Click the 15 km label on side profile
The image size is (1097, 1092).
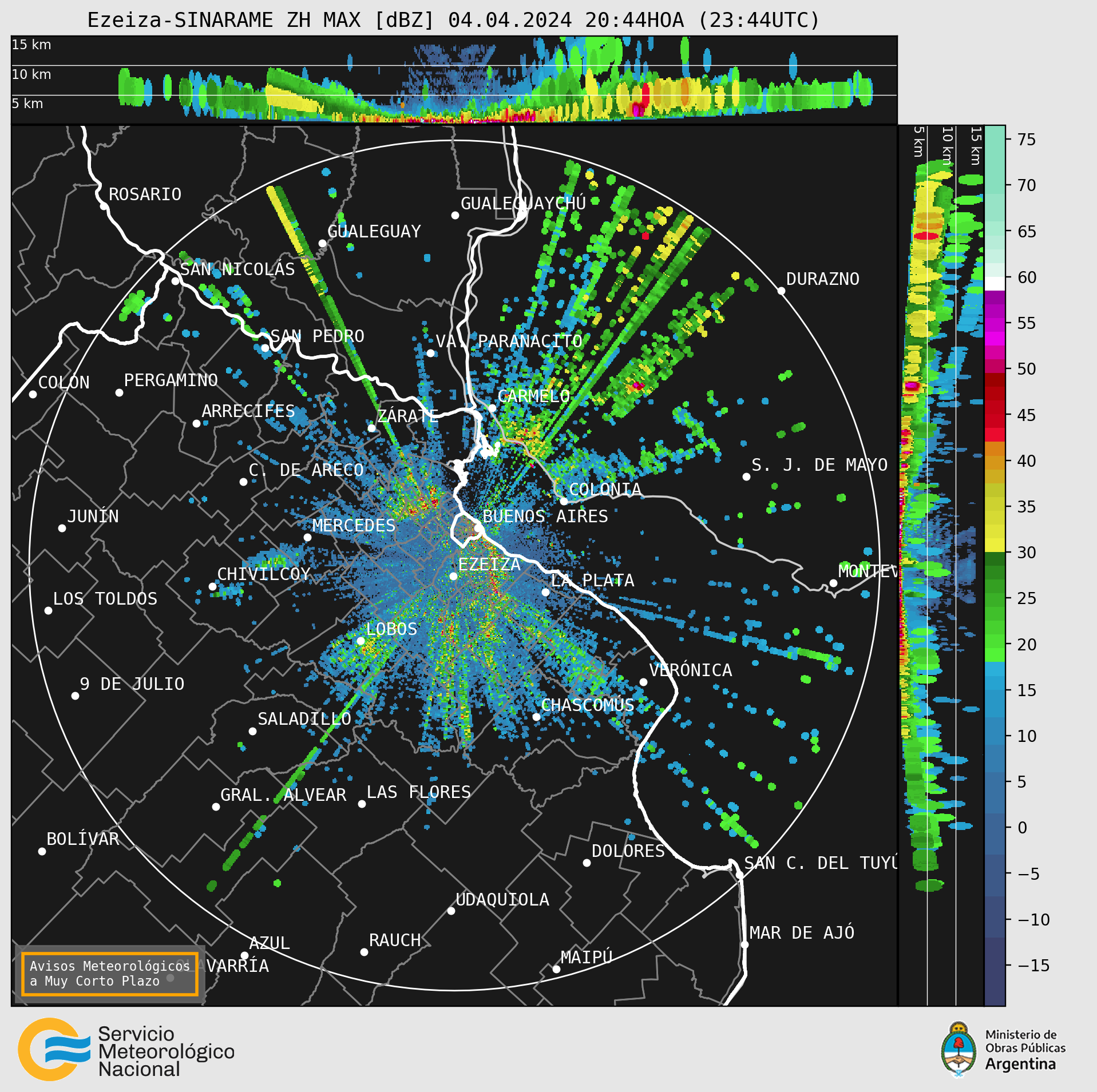click(976, 146)
